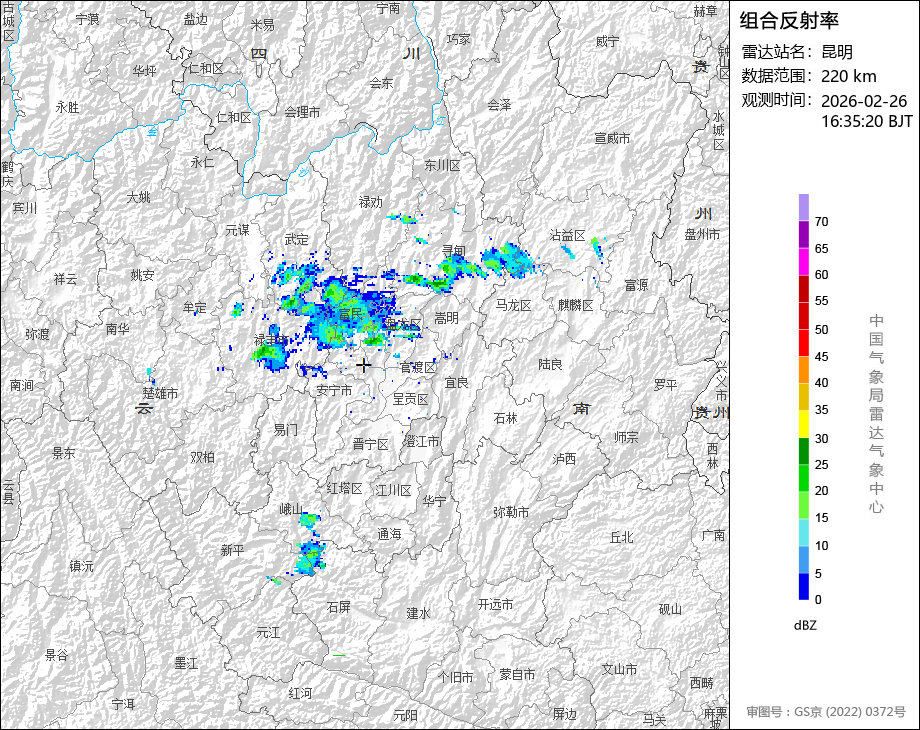
Task: Click the cyan 10 dBZ legend swatch
Action: coord(804,532)
